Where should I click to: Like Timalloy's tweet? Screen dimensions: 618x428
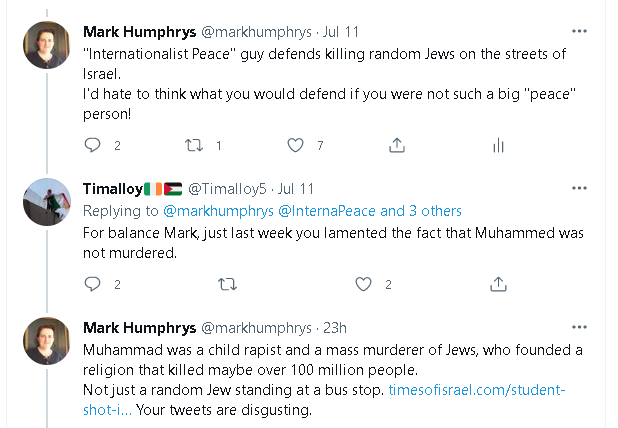pyautogui.click(x=363, y=284)
